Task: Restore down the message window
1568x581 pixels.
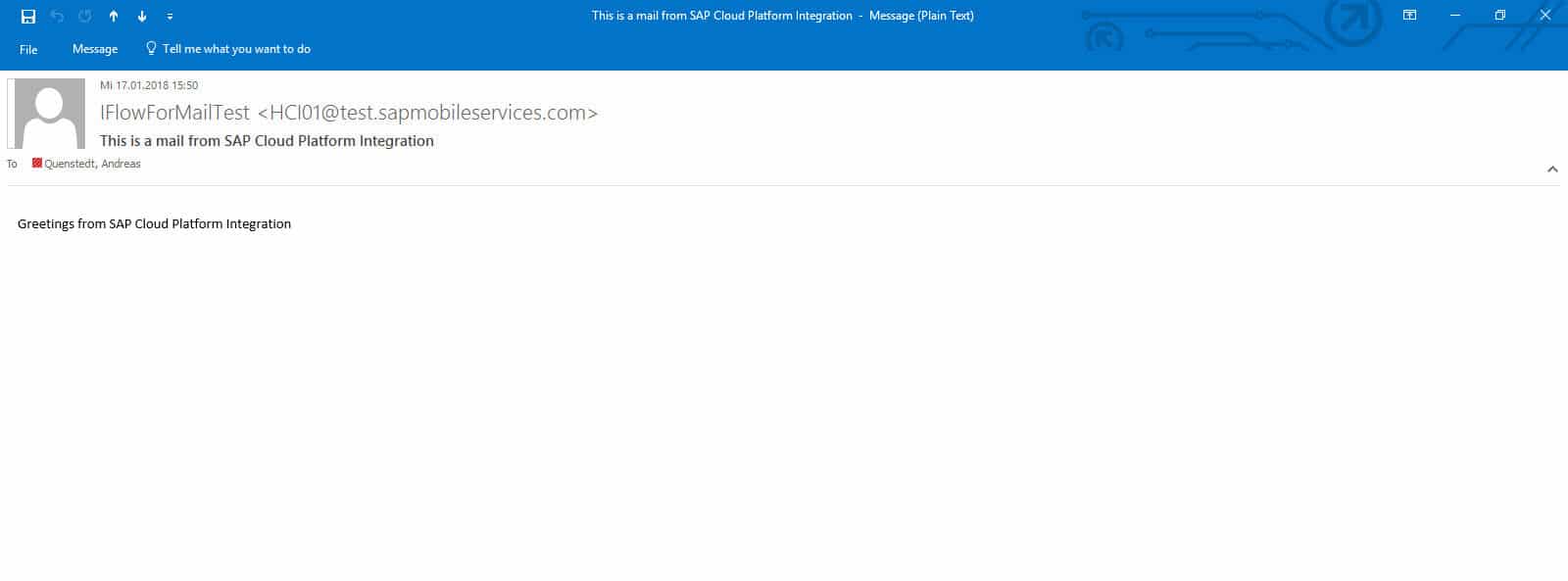Action: [1499, 16]
